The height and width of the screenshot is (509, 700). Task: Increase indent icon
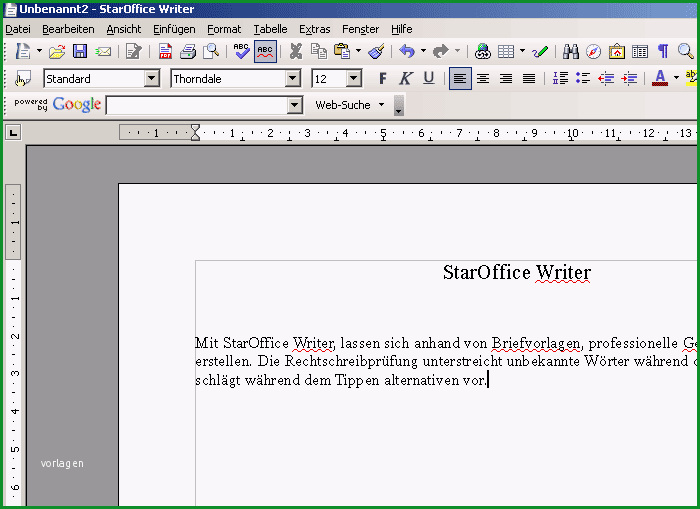(629, 79)
